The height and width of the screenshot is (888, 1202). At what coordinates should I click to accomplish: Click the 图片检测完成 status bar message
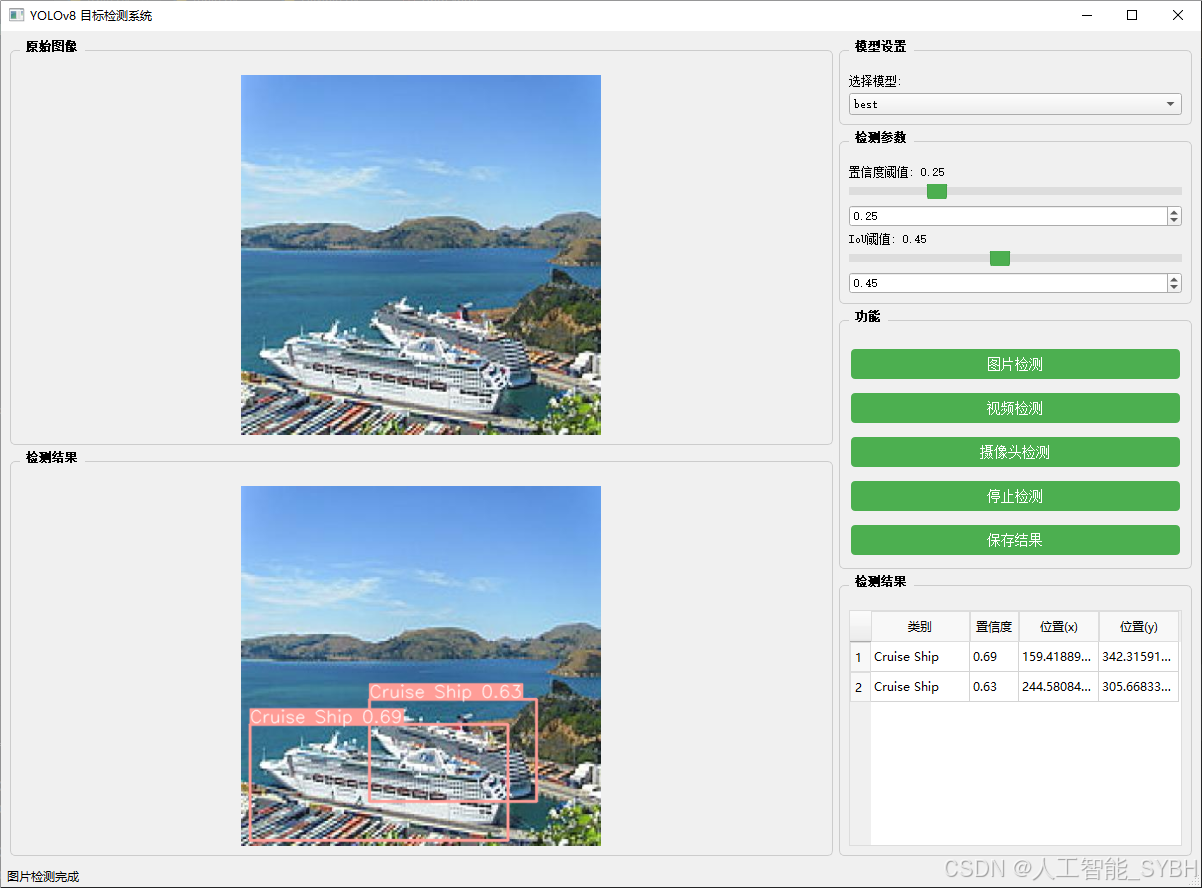point(43,877)
